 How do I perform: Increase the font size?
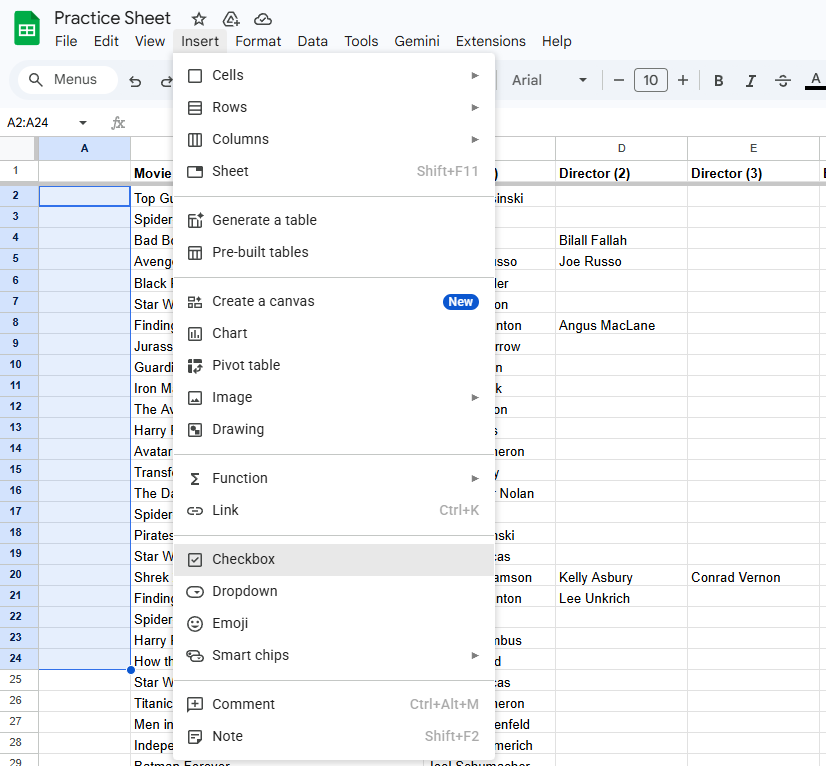pos(683,80)
